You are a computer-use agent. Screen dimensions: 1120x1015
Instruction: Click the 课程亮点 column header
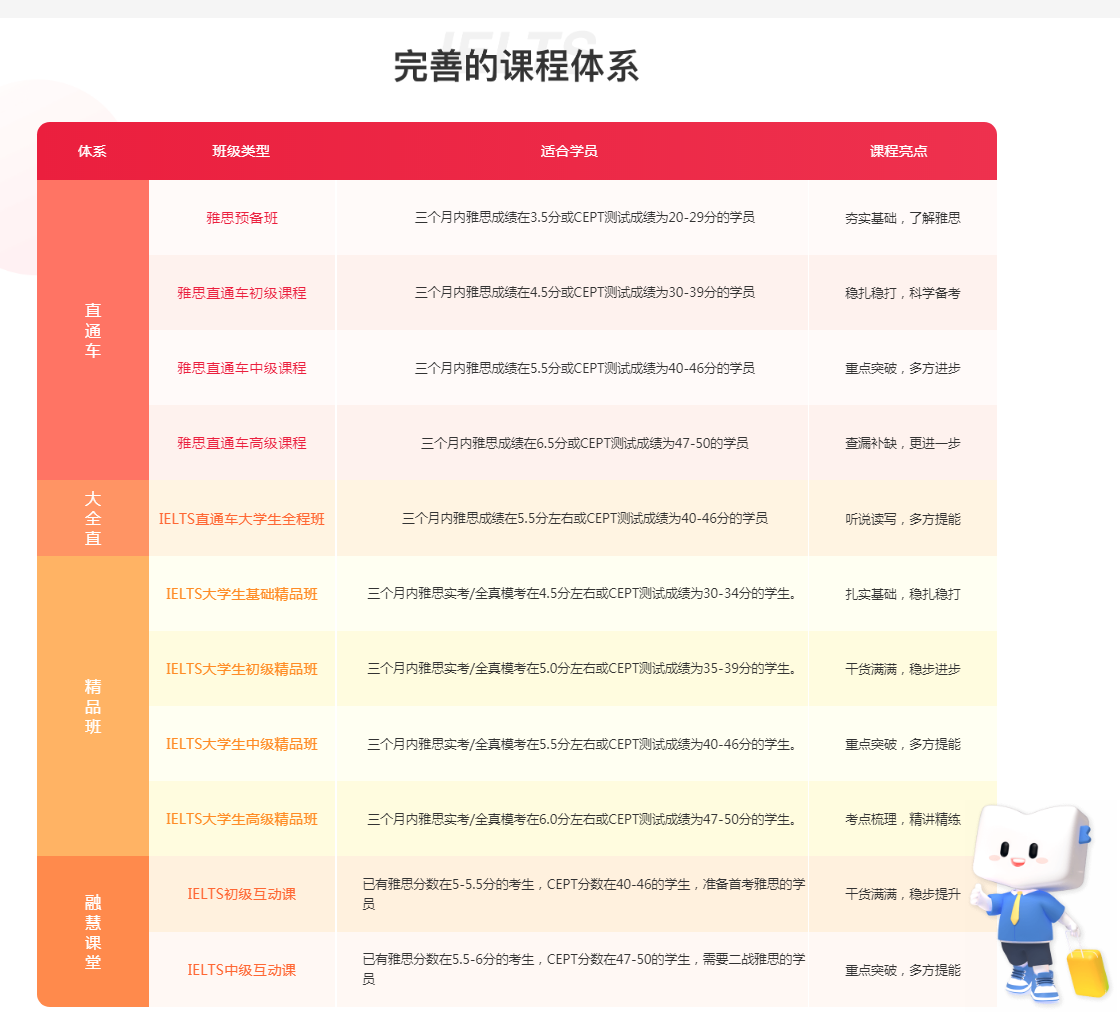point(899,151)
